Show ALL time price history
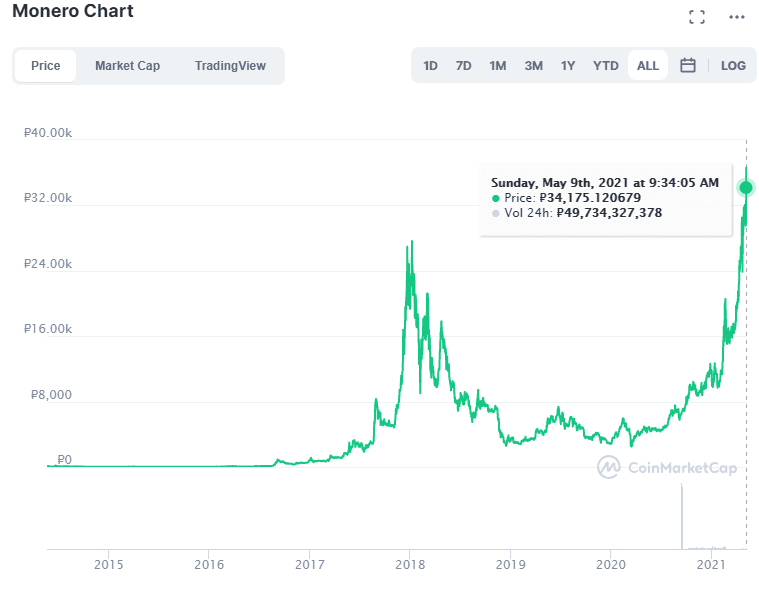 click(648, 66)
